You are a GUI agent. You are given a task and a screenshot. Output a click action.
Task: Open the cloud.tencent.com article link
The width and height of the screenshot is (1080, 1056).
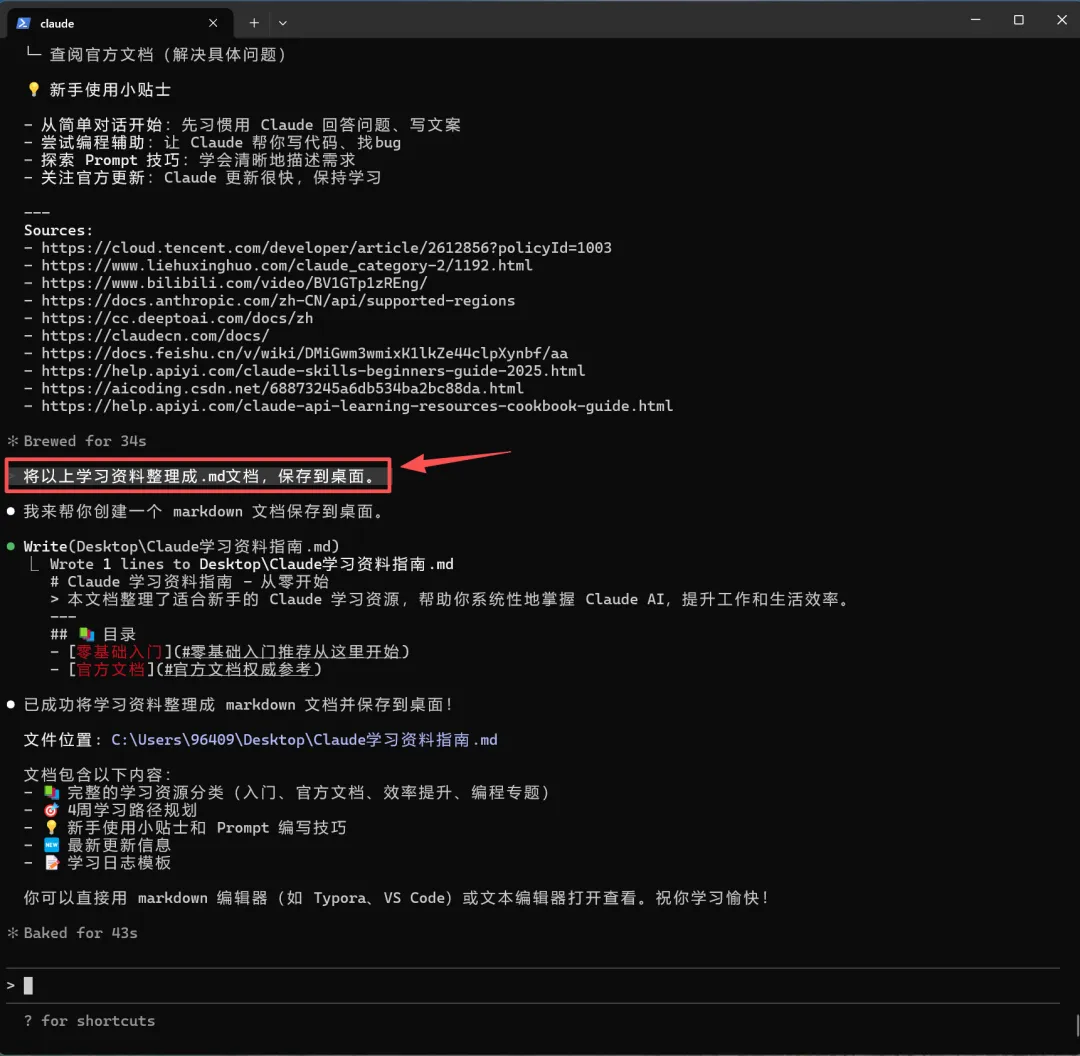326,247
